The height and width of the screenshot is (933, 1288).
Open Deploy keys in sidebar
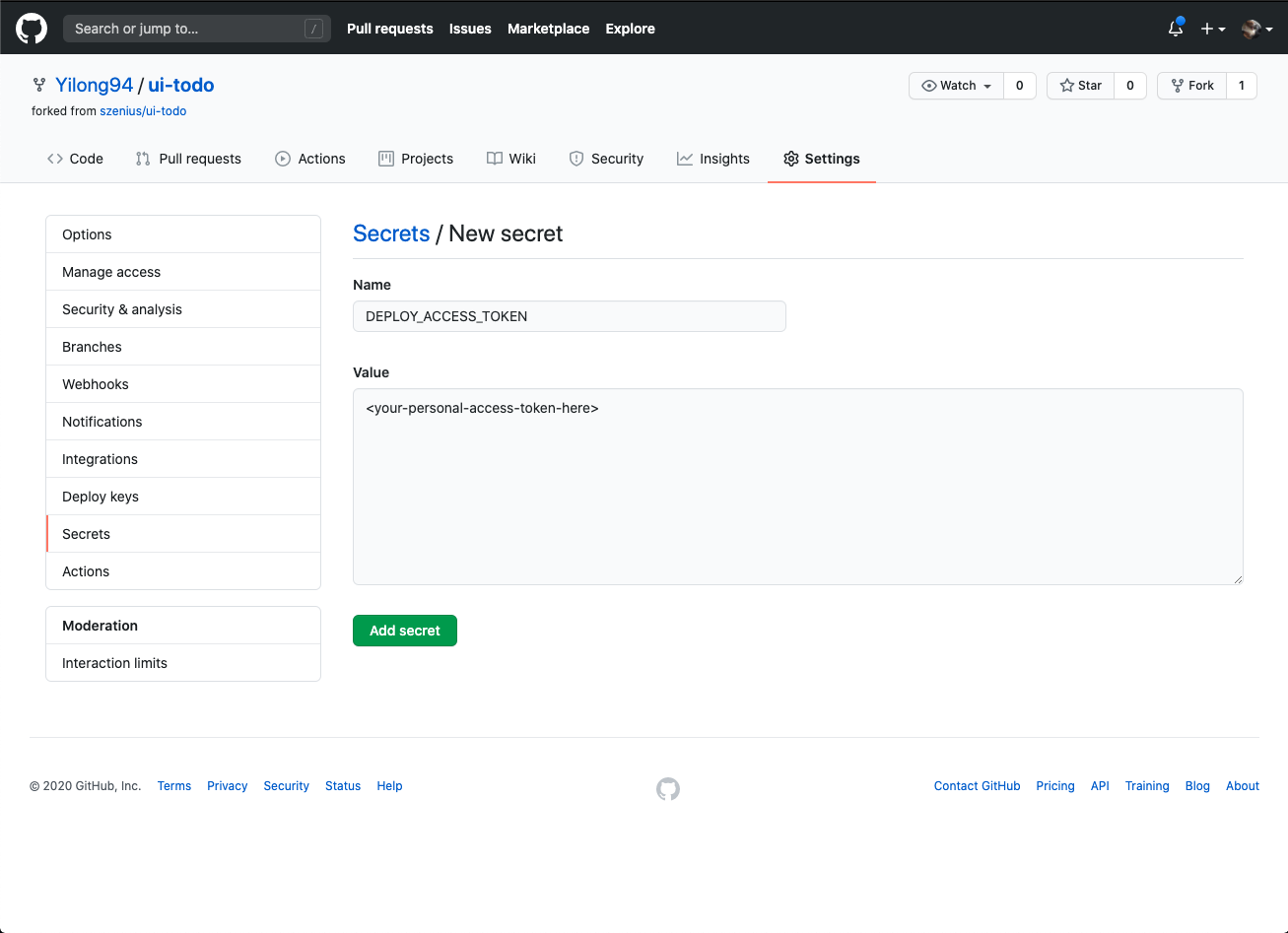(x=183, y=497)
